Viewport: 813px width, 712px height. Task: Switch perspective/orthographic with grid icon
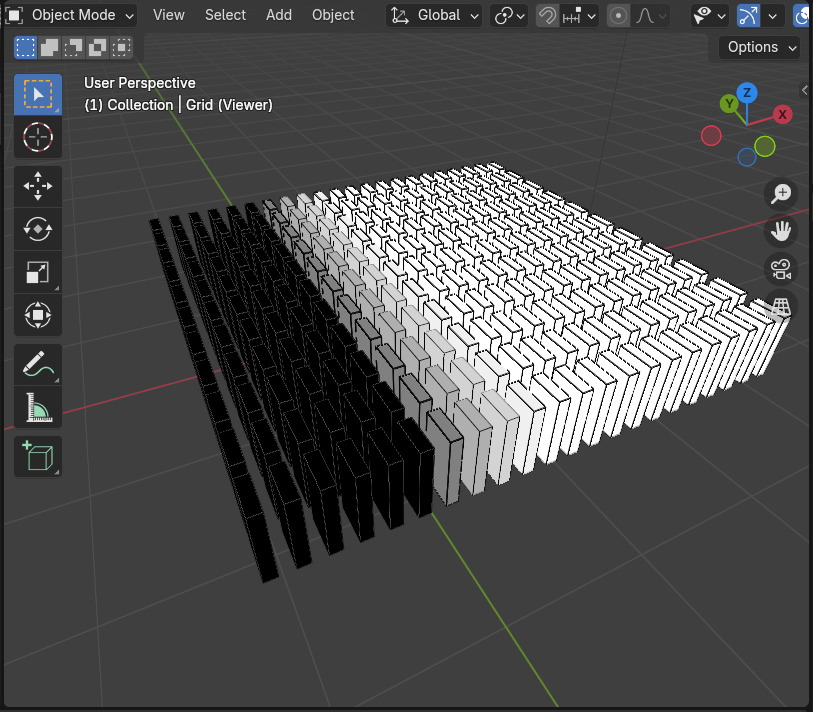pyautogui.click(x=781, y=307)
